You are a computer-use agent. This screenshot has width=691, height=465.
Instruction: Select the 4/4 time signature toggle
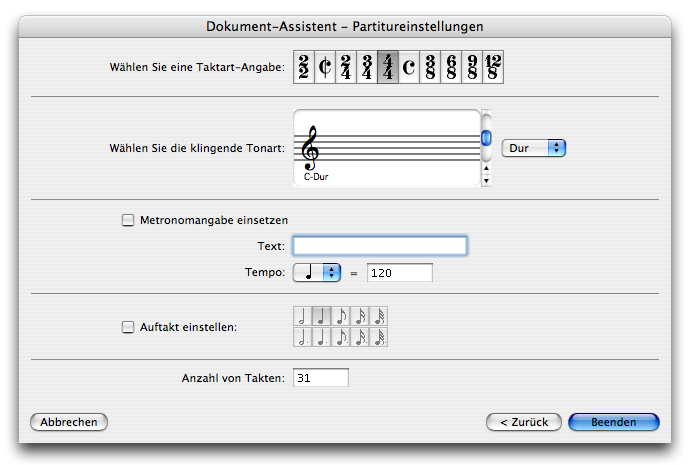point(387,68)
